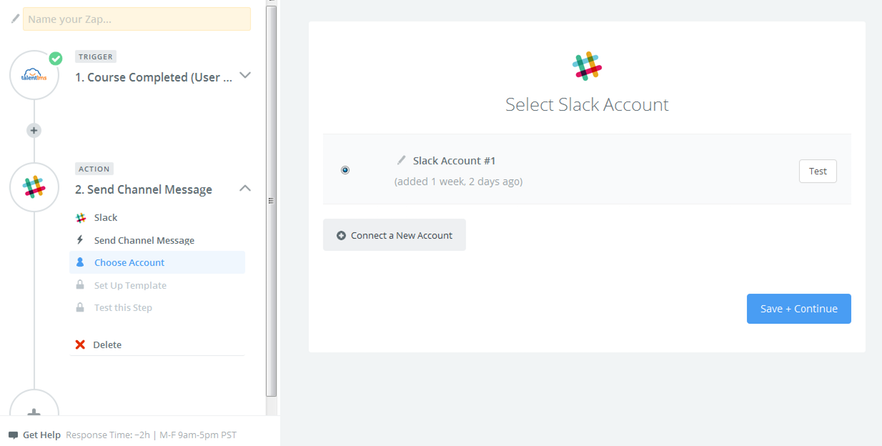Click the TalentLMS trigger app icon
Screen dimensions: 882x446
[34, 75]
